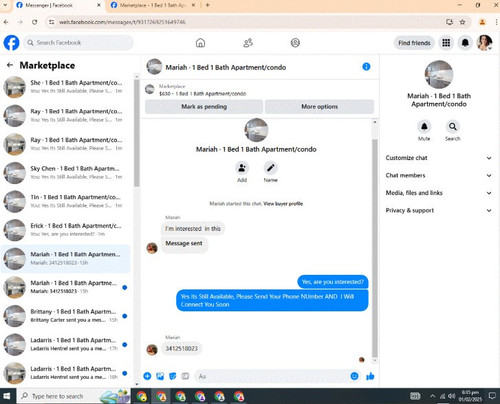Expand Privacy & support section
The width and height of the screenshot is (500, 404).
pos(439,210)
